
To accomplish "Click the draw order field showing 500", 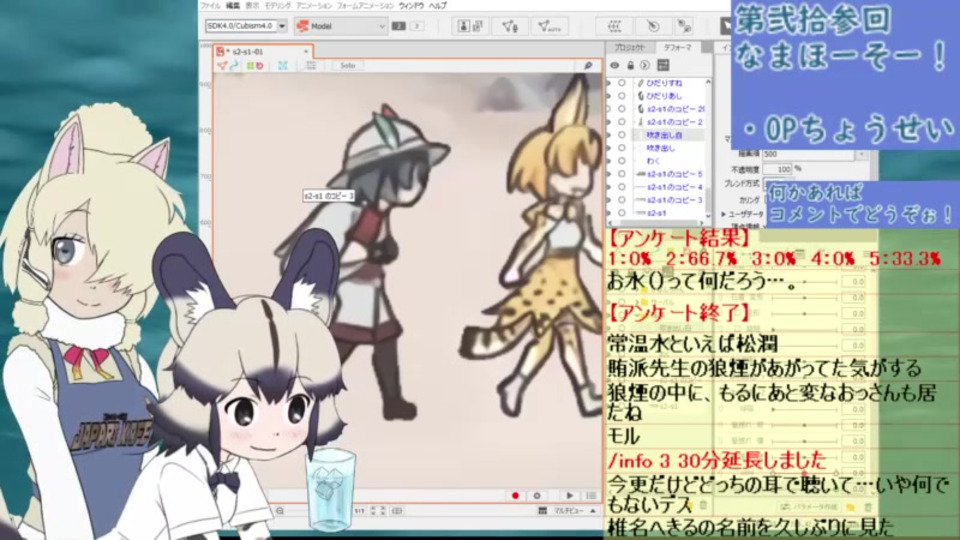I will (x=808, y=154).
